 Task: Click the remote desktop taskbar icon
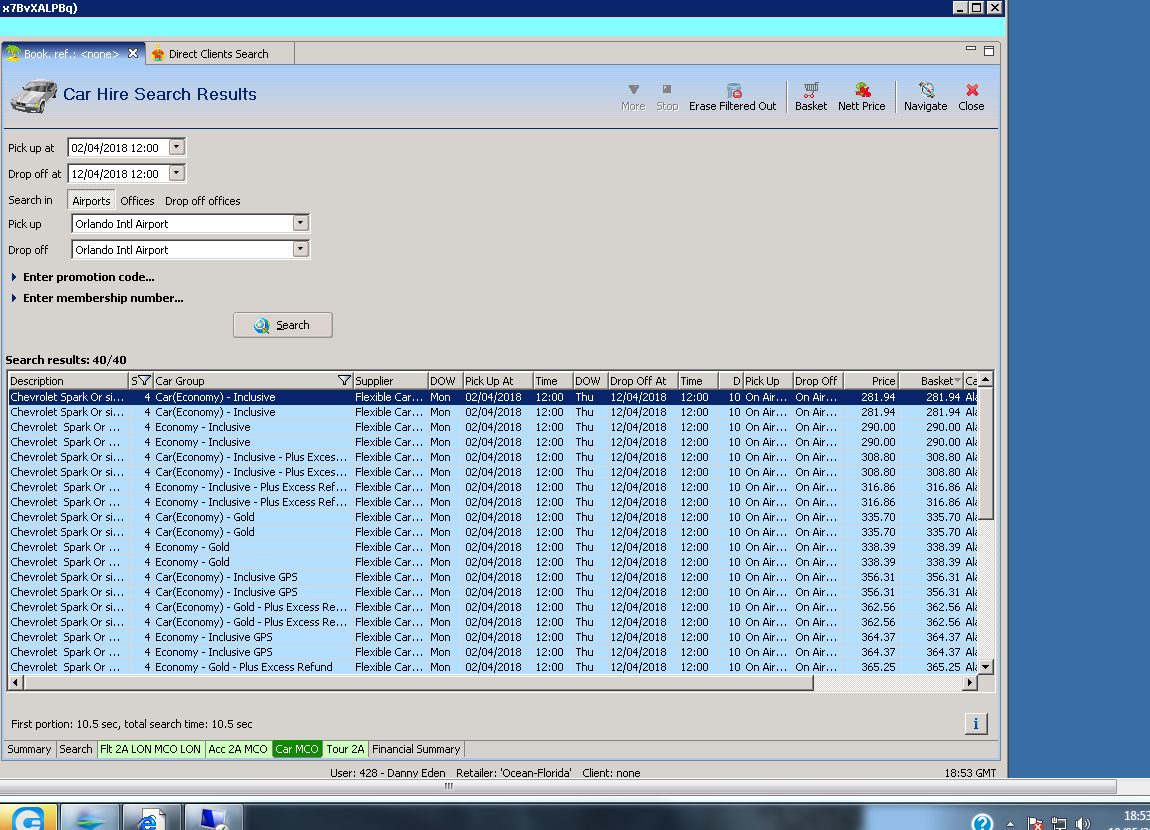pyautogui.click(x=213, y=818)
